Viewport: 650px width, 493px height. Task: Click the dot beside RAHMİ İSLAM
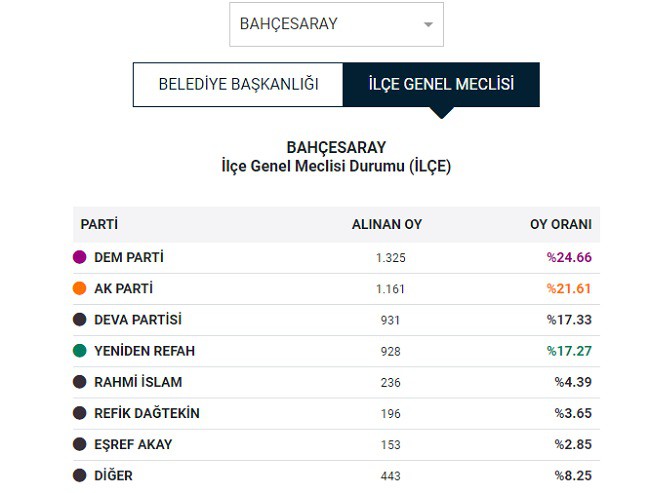[80, 382]
